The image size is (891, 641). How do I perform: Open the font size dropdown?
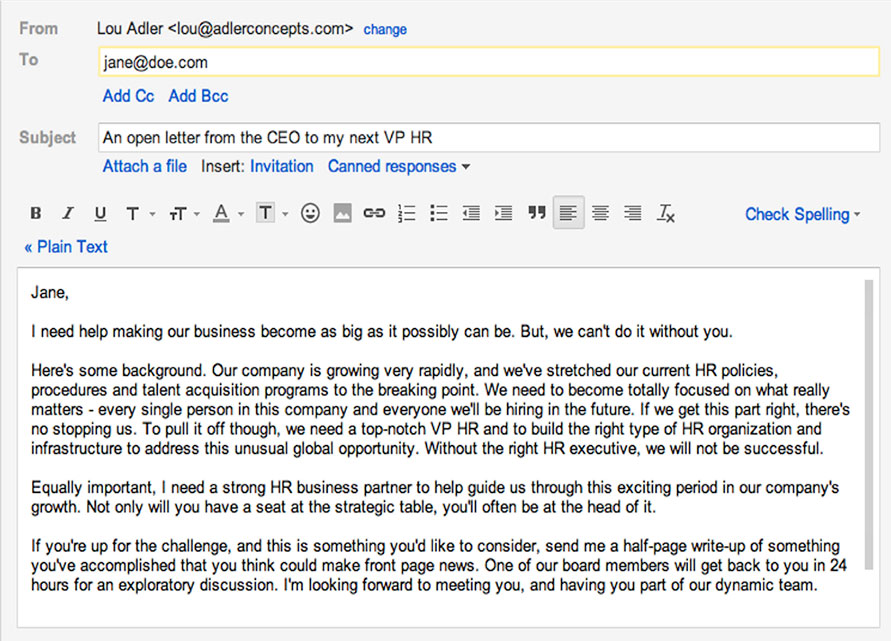tap(183, 213)
